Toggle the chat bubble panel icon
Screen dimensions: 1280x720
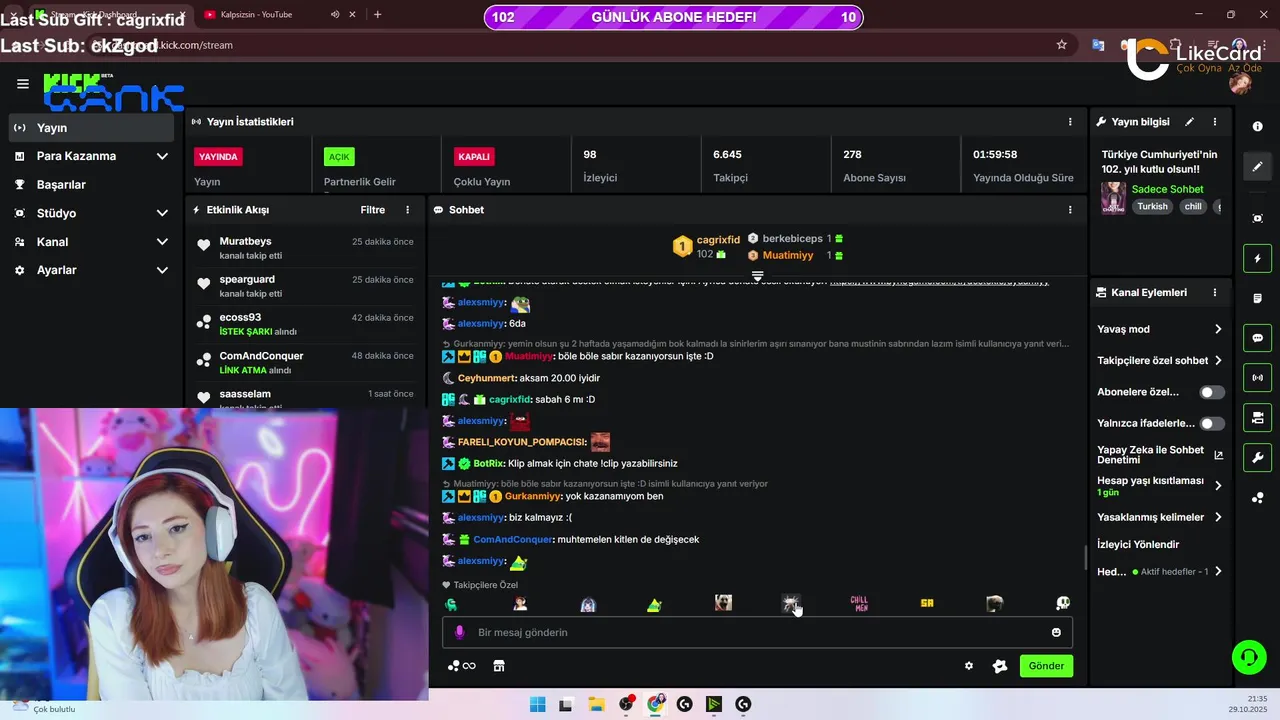[1257, 338]
